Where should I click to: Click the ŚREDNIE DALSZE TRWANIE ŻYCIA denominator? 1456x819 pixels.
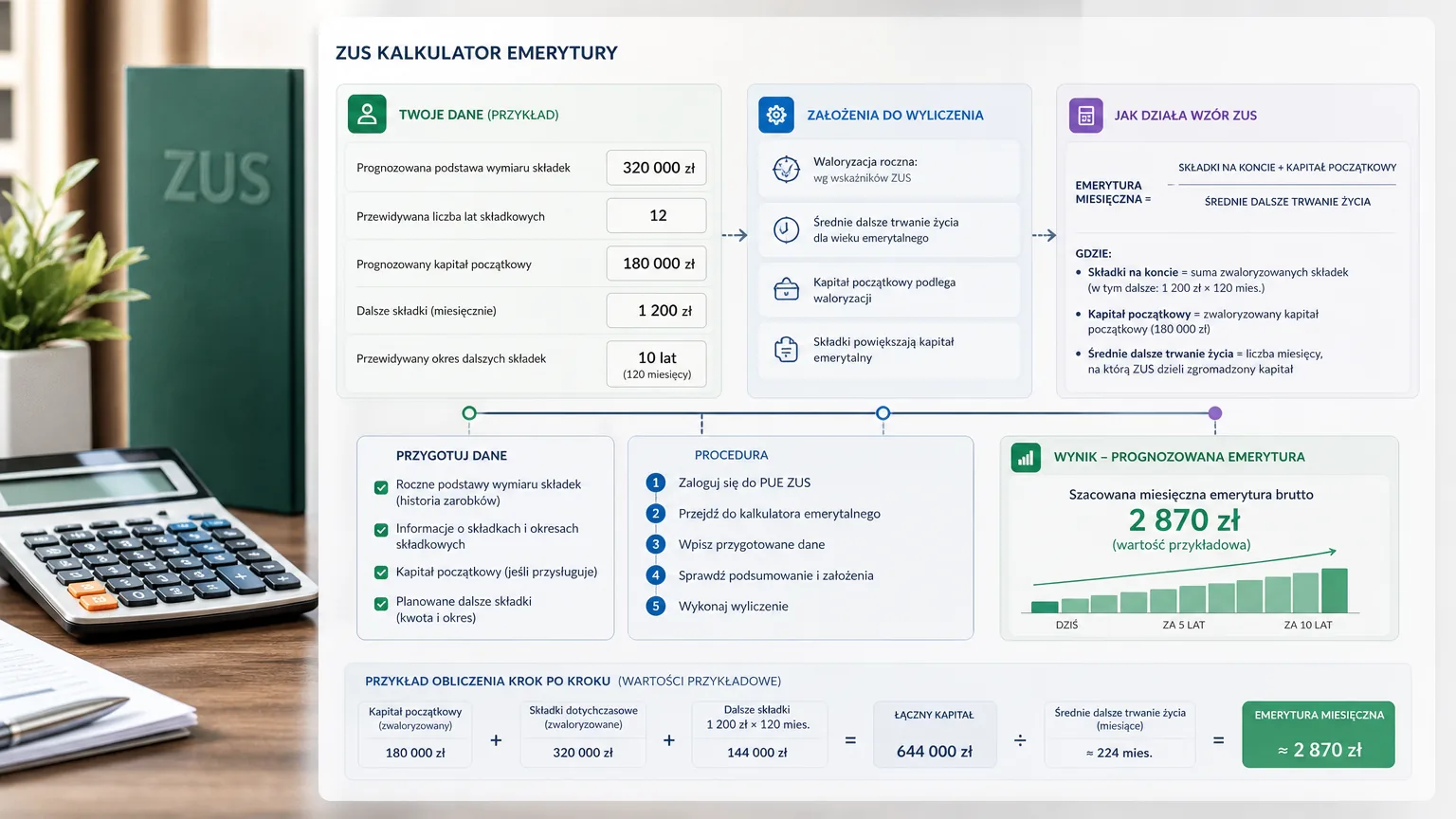[1287, 202]
